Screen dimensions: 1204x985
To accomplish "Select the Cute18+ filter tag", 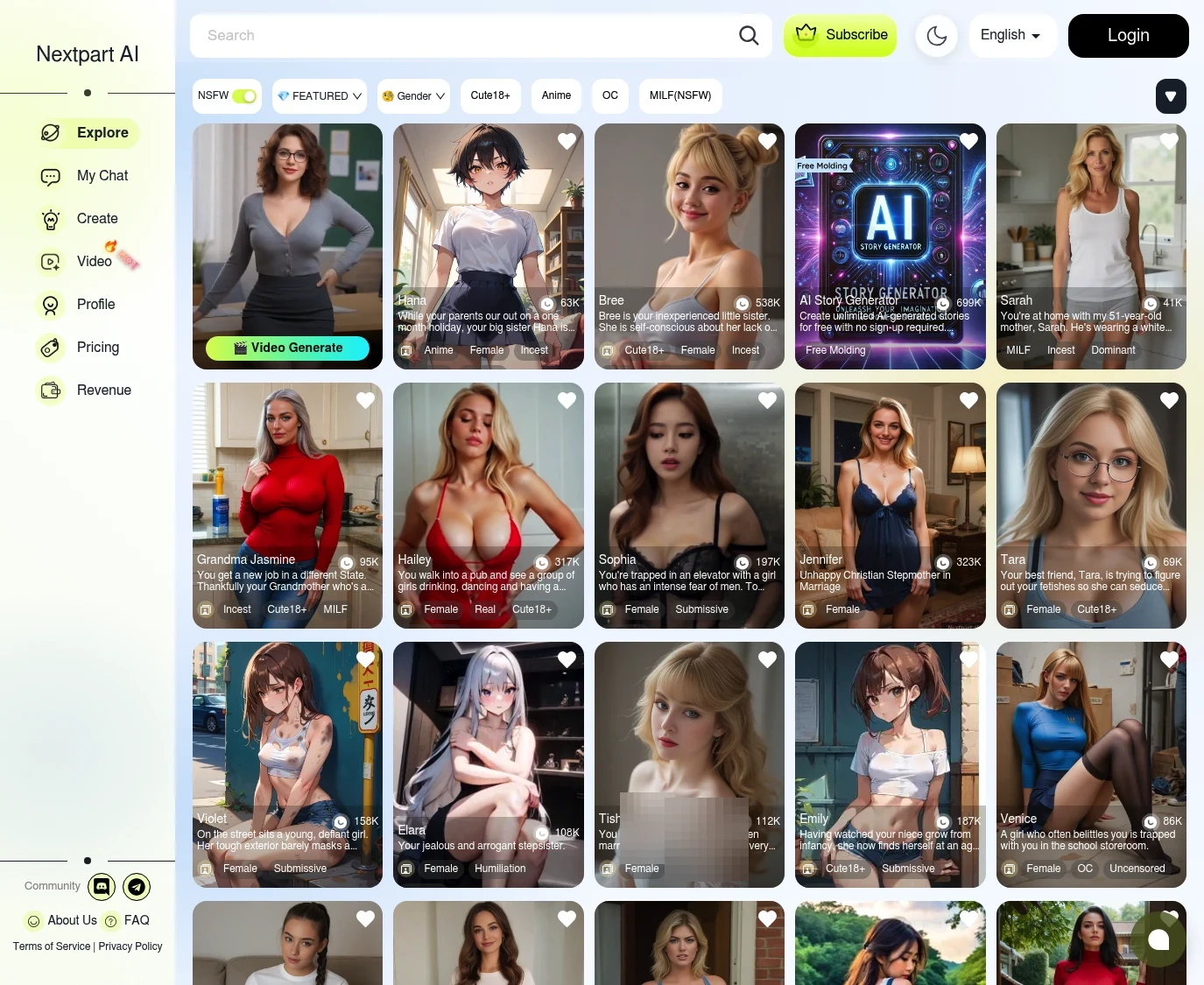I will (490, 95).
